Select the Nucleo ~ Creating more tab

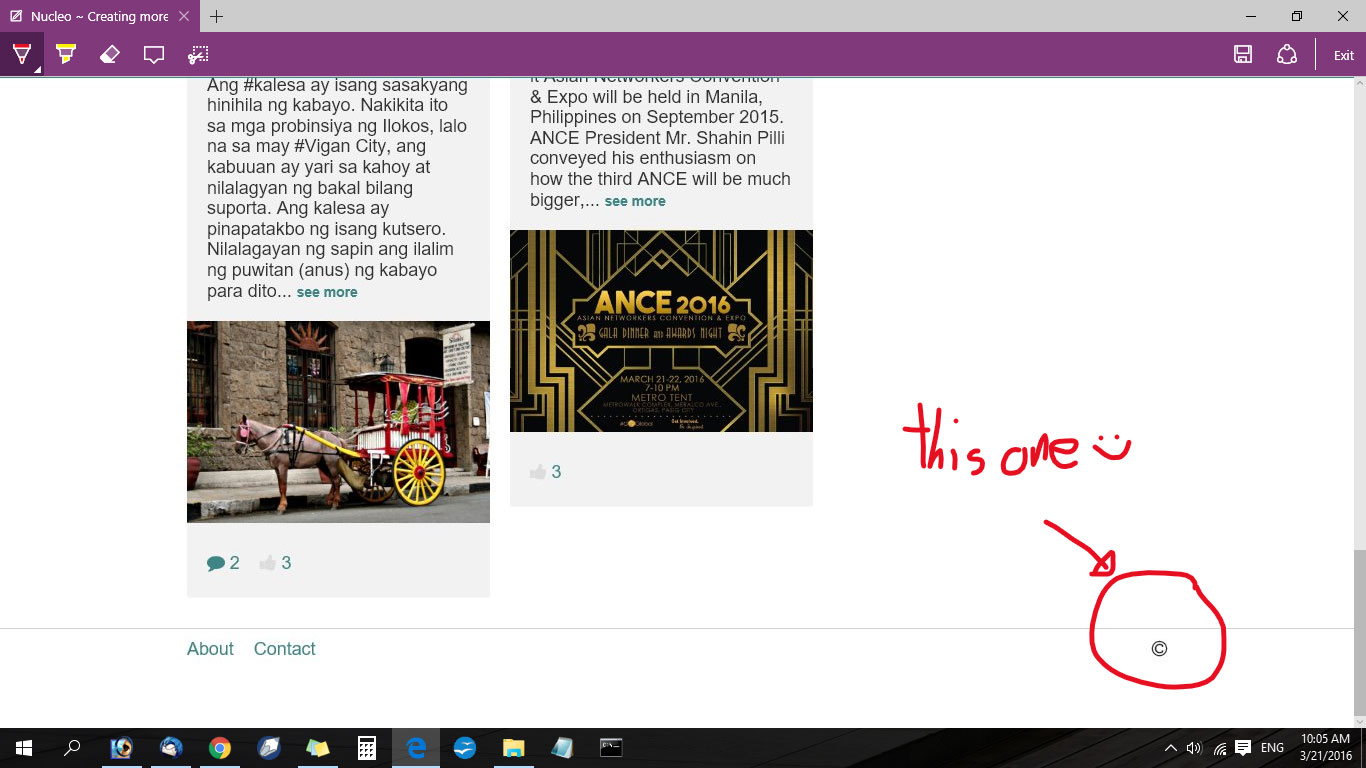(x=99, y=16)
